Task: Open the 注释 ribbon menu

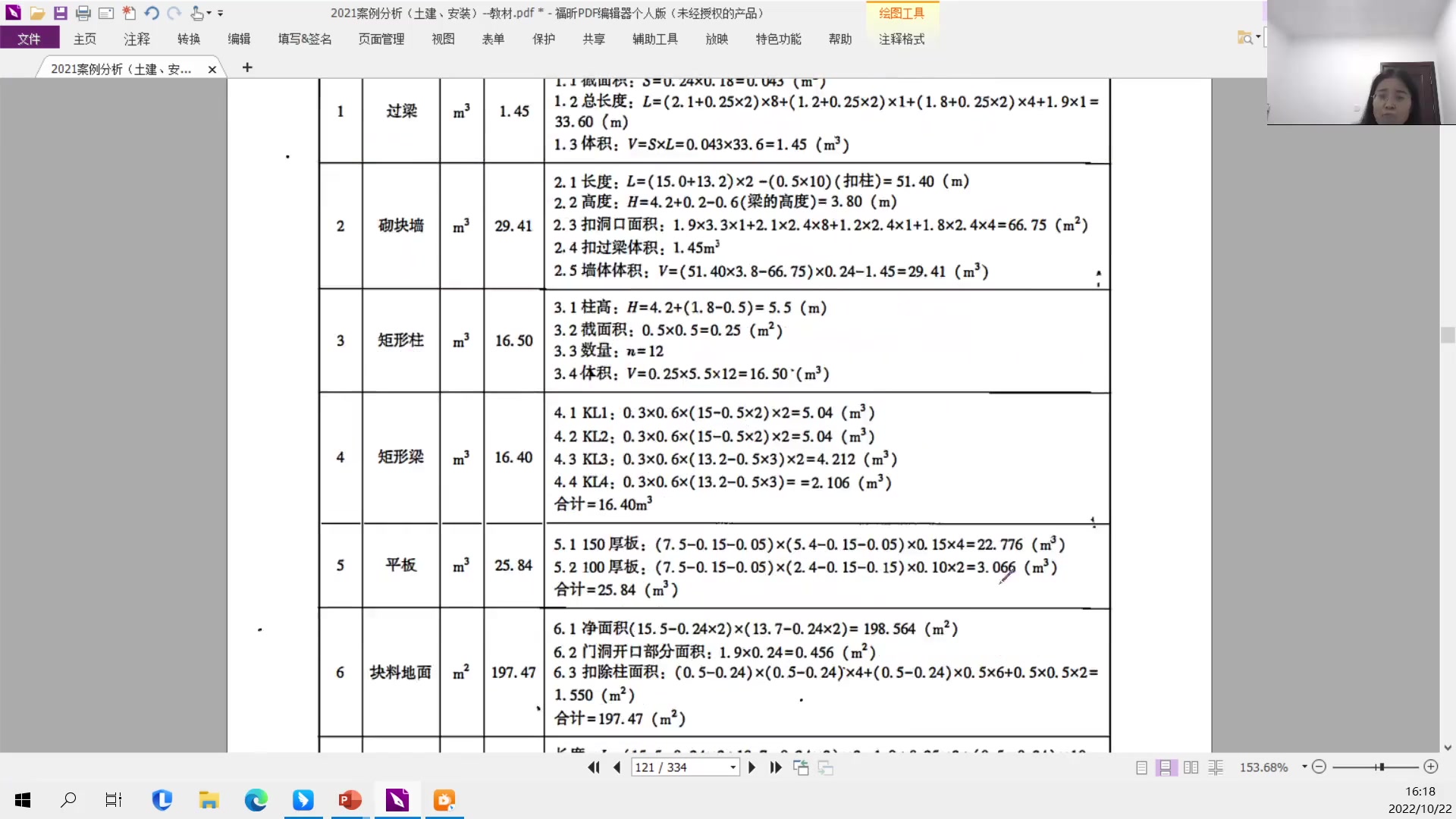Action: tap(136, 39)
